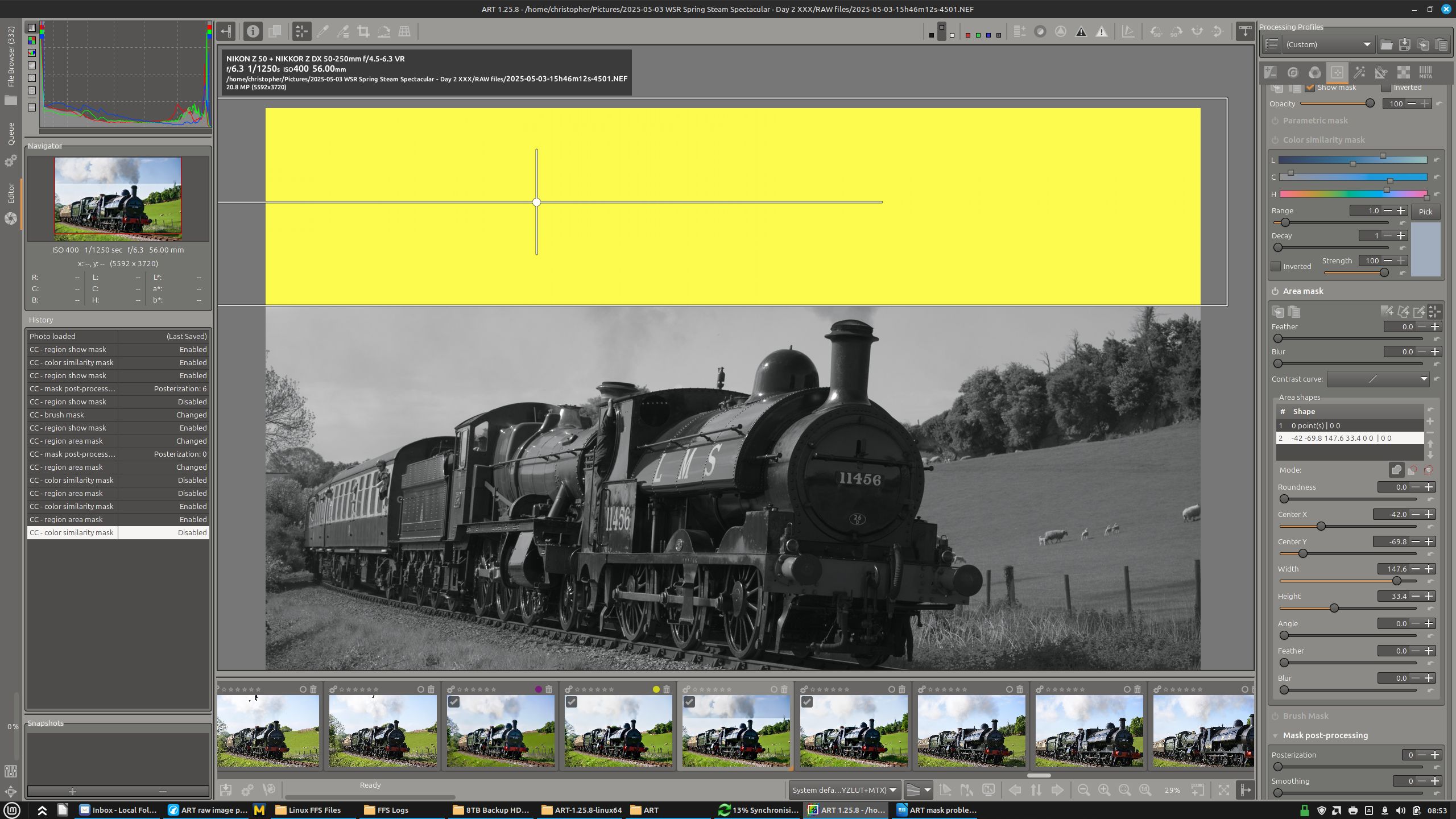Image resolution: width=1456 pixels, height=819 pixels.
Task: Click the first filmstrip thumbnail
Action: [268, 731]
